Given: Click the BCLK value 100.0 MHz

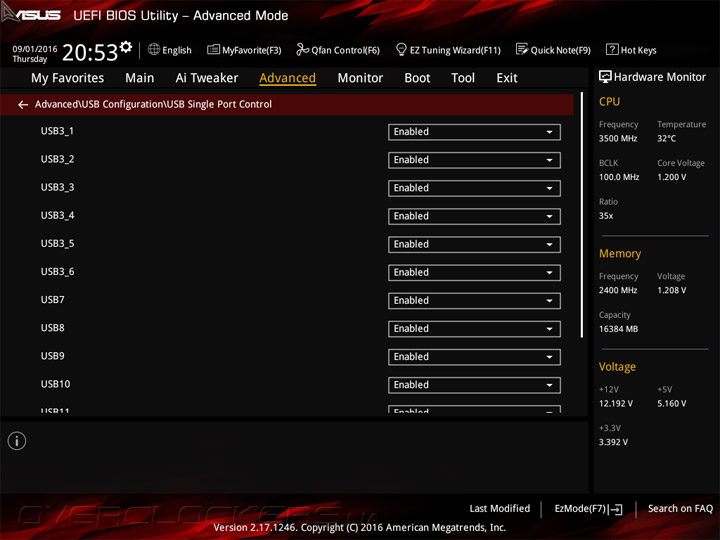Looking at the screenshot, I should tap(619, 177).
